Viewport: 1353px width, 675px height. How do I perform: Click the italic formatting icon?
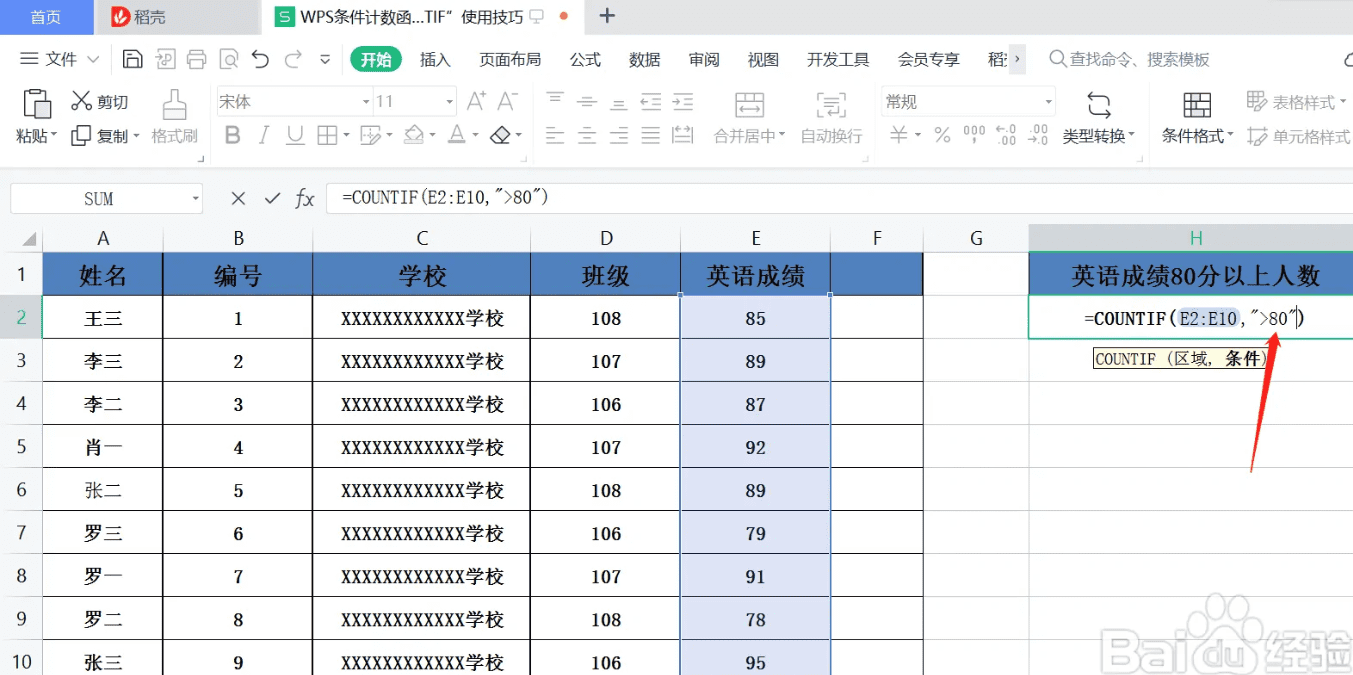[263, 135]
